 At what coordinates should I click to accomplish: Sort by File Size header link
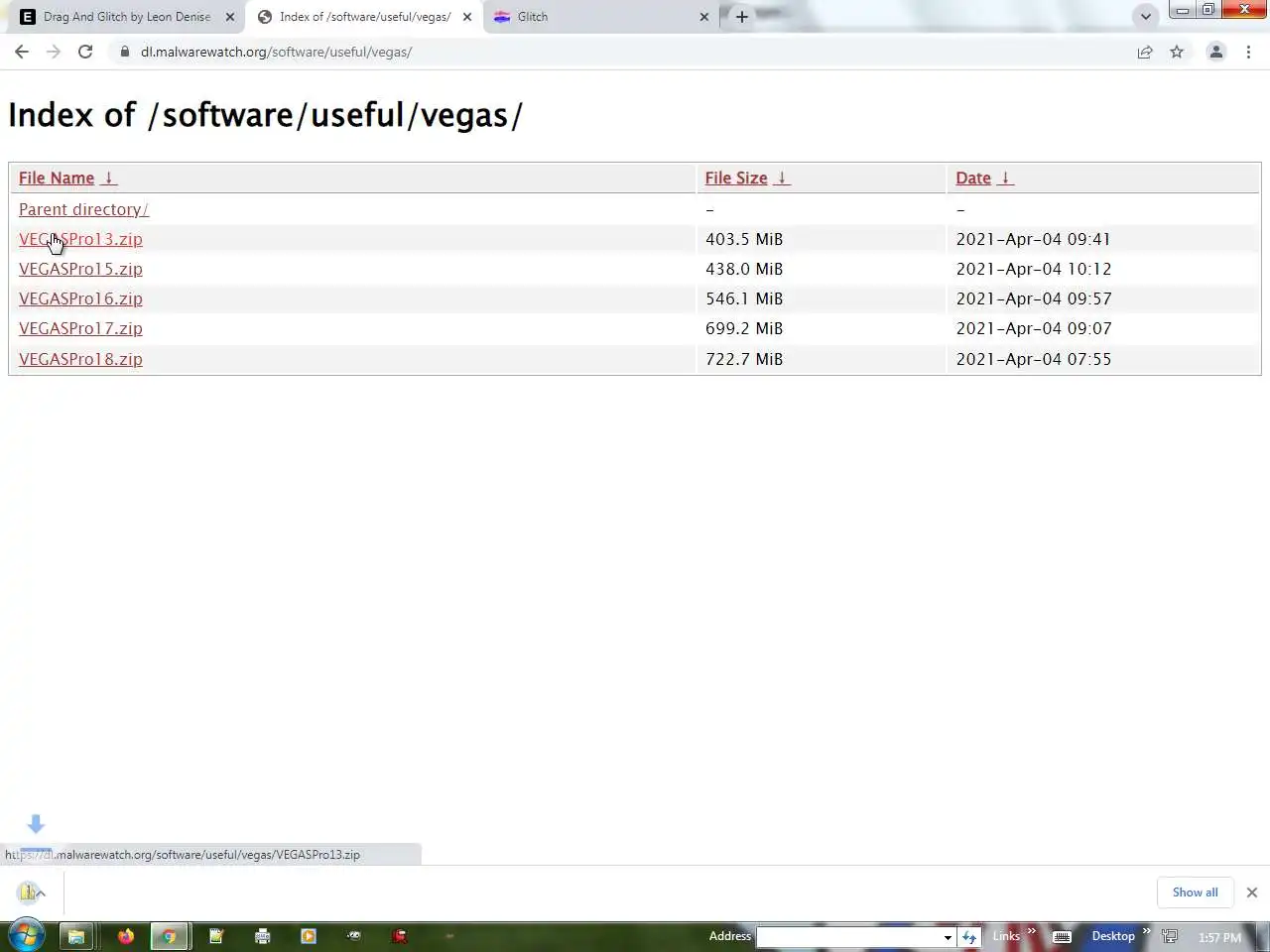click(736, 178)
